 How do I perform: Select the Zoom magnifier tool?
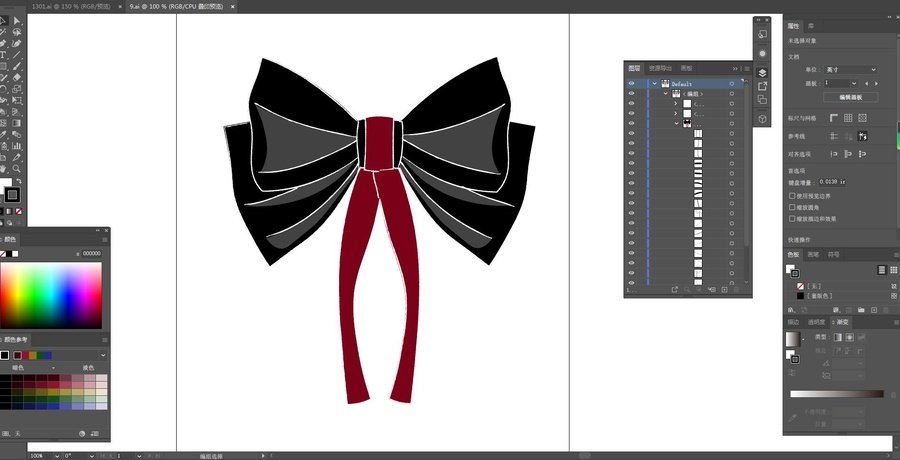coord(17,169)
